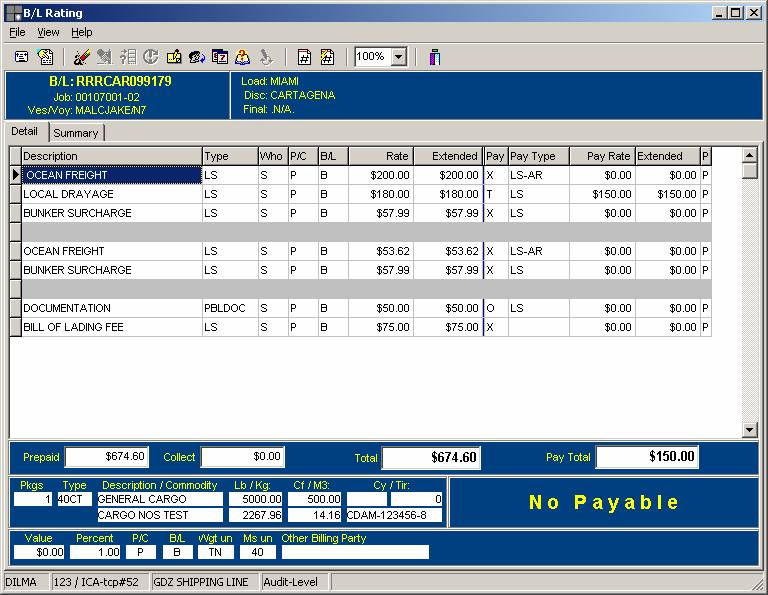Select the LOCAL DRAYAGE row
Viewport: 768px width, 595px height.
(x=111, y=194)
